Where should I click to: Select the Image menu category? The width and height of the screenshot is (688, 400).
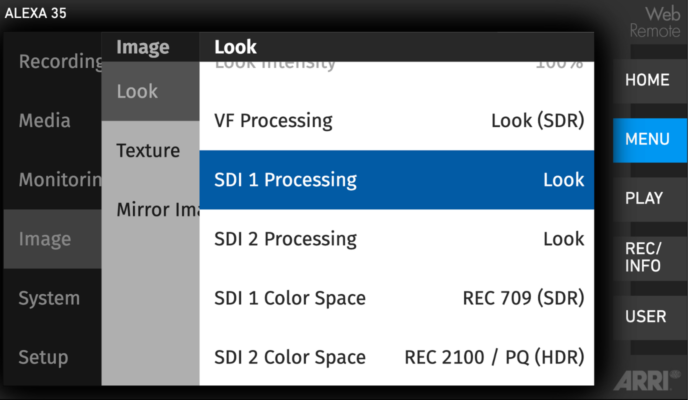53,239
